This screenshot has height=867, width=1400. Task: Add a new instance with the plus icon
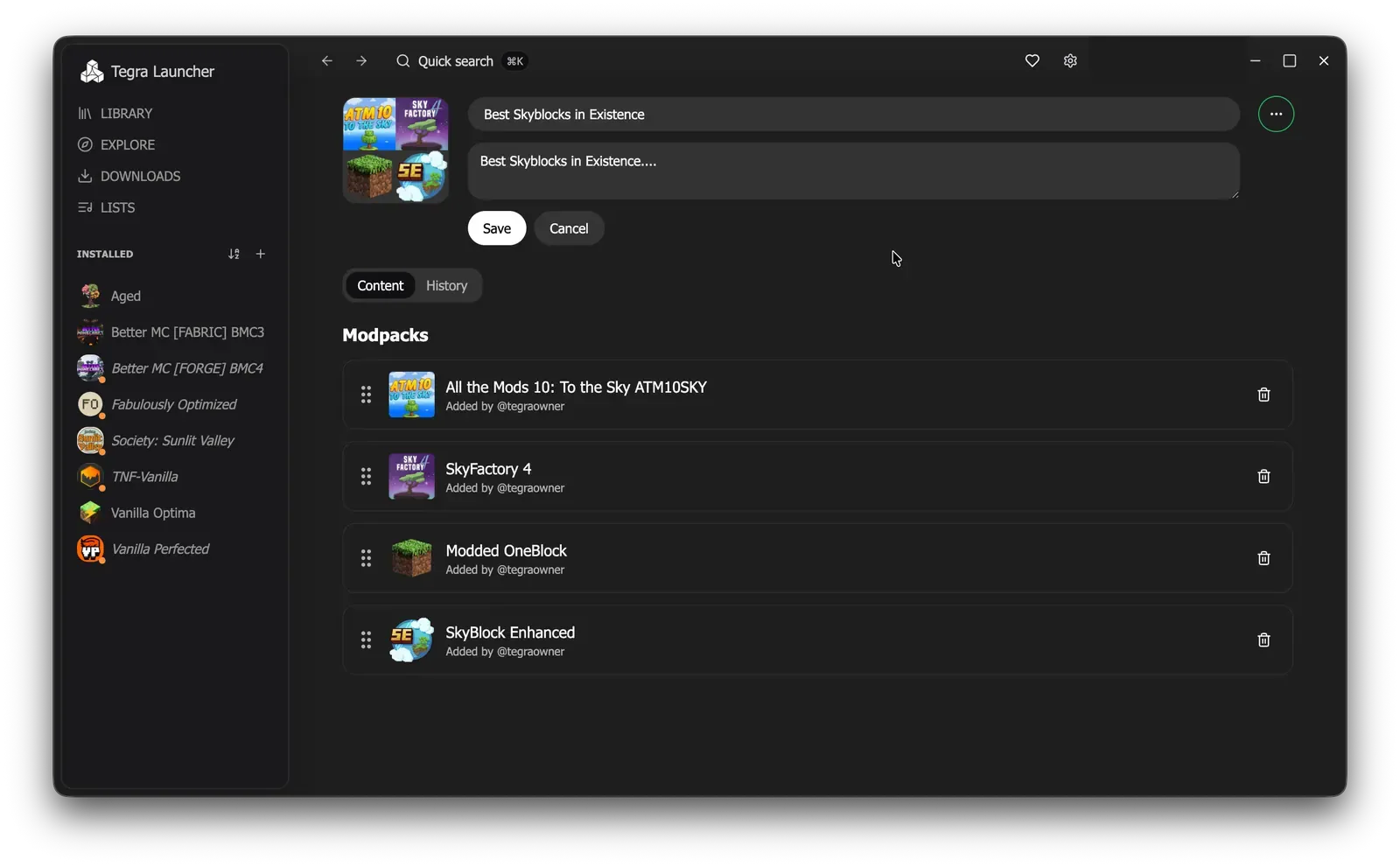pos(260,254)
